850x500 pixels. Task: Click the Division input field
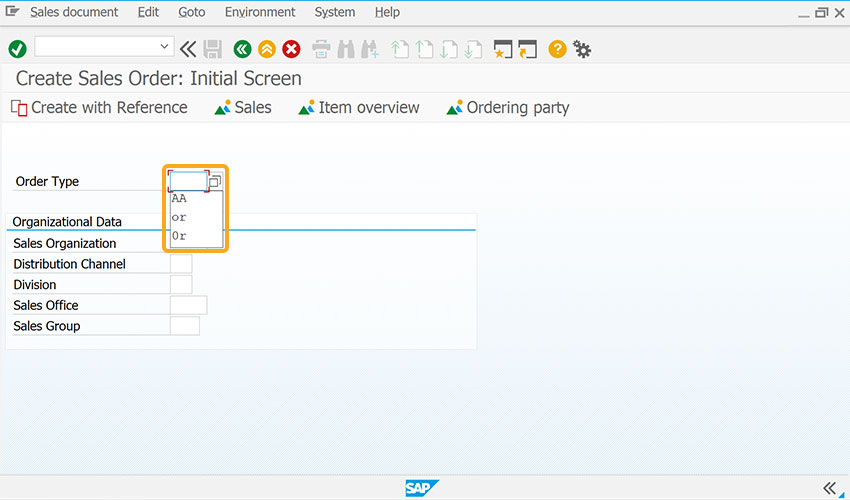pos(181,285)
